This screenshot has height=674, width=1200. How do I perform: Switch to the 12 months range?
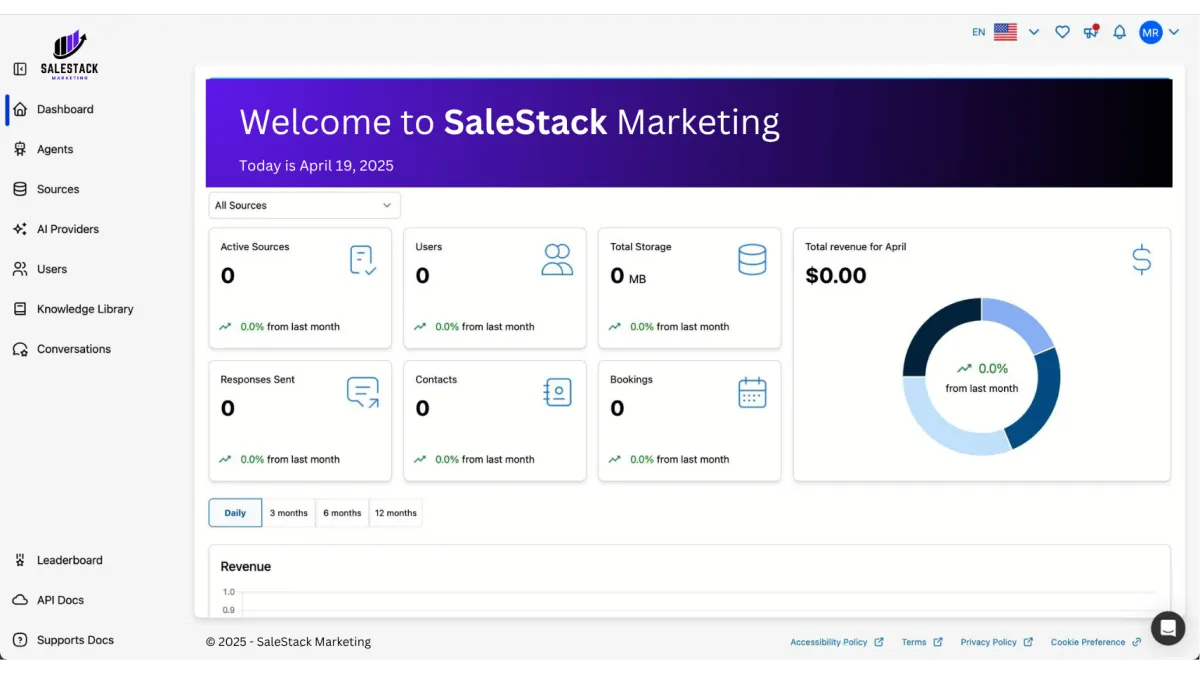pos(395,513)
